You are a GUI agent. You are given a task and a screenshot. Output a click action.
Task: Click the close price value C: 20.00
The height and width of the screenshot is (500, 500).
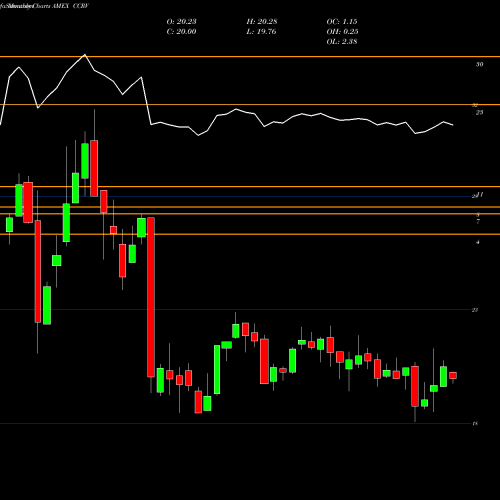(181, 31)
